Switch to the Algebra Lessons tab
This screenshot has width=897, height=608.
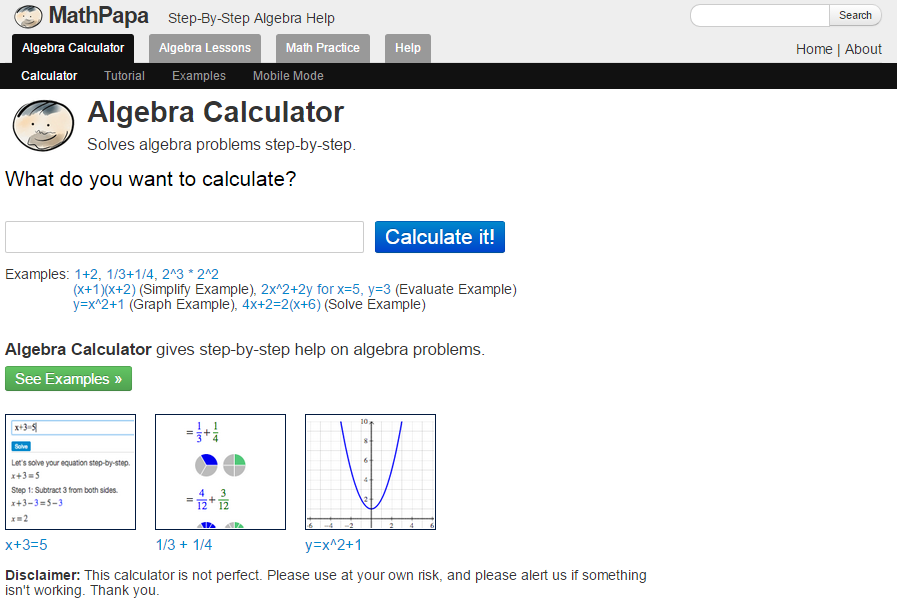click(205, 48)
